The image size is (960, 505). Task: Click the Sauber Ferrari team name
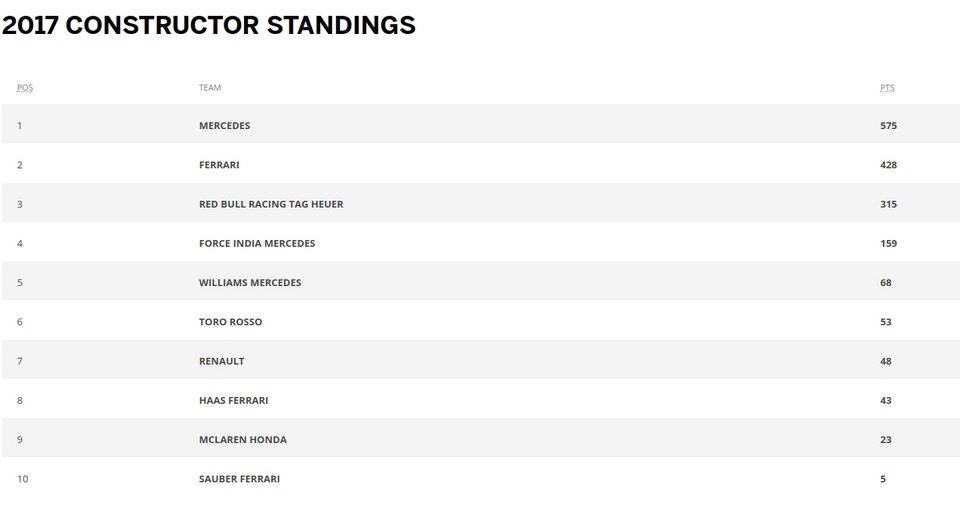click(239, 479)
